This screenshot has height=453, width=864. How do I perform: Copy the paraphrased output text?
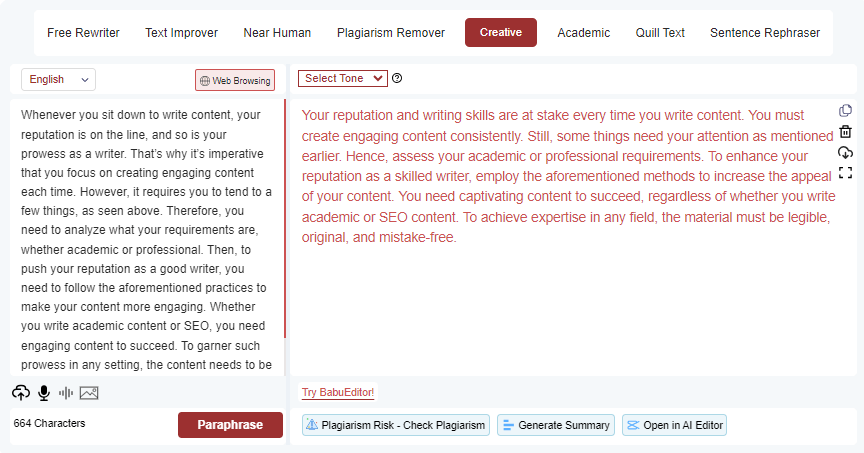point(845,111)
